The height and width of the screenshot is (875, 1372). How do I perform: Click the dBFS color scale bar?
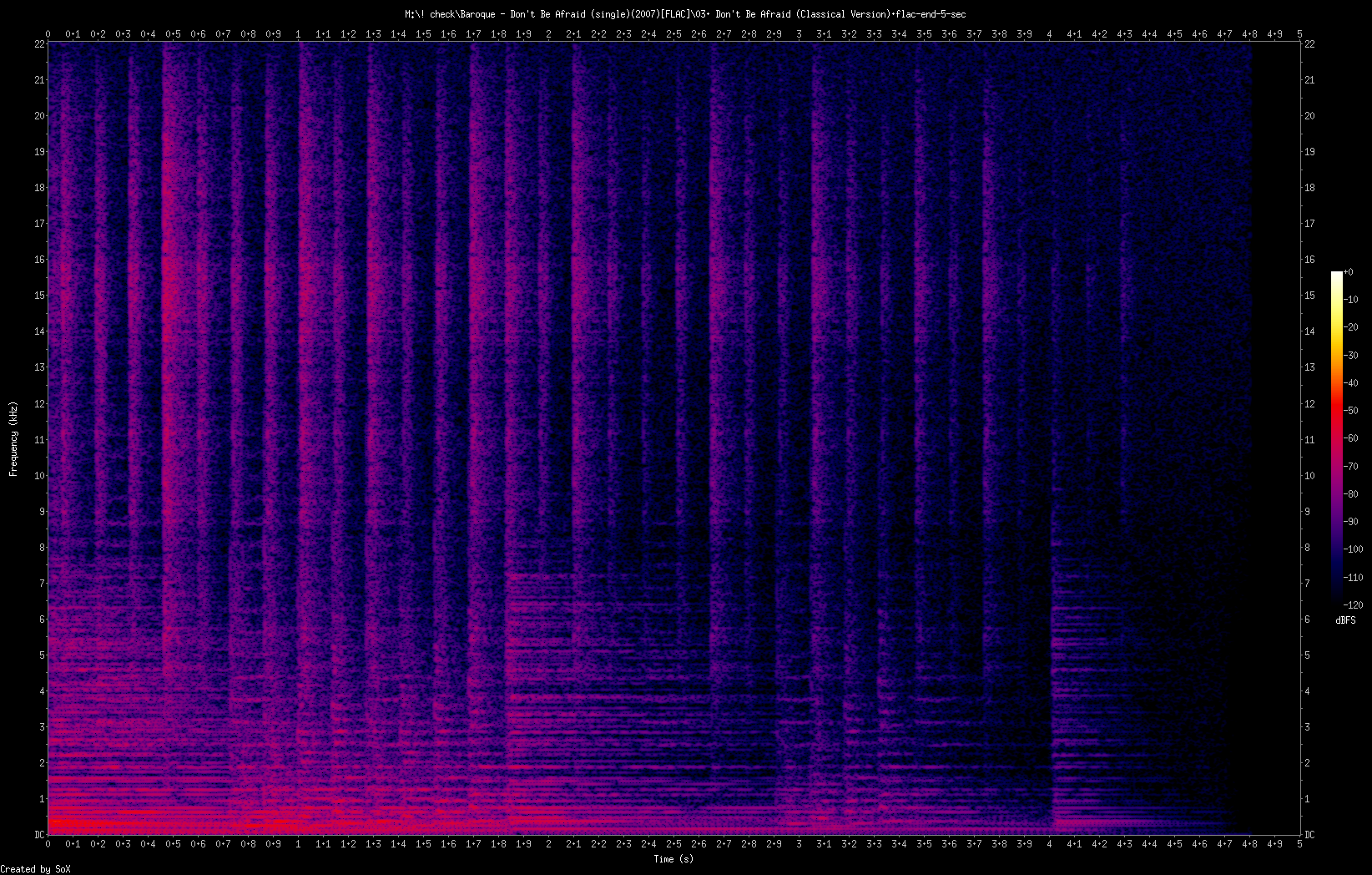pos(1337,438)
